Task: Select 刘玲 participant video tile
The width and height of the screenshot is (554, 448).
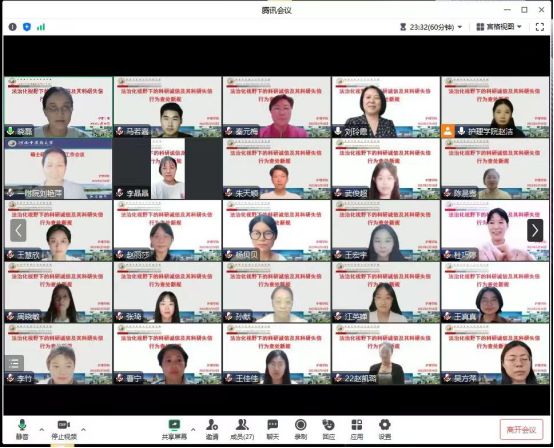Action: [x=386, y=107]
